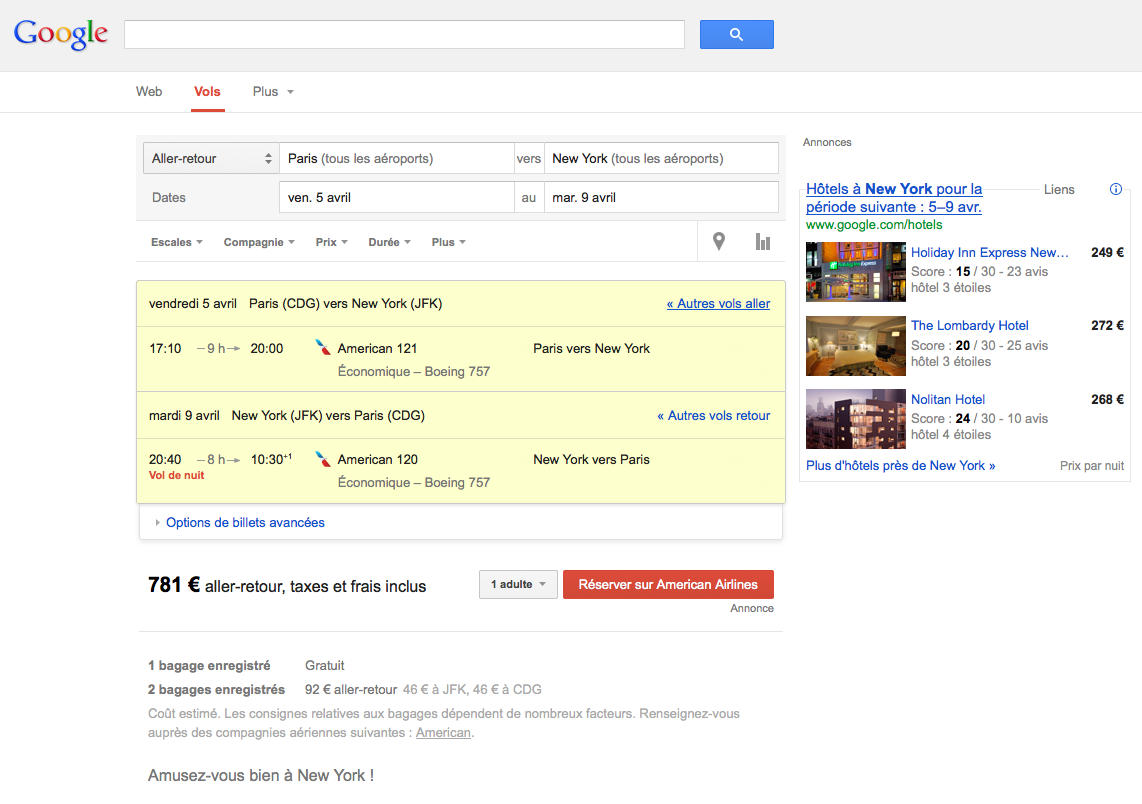Expand the Compagnie filter dropdown
This screenshot has width=1142, height=804.
tap(259, 242)
